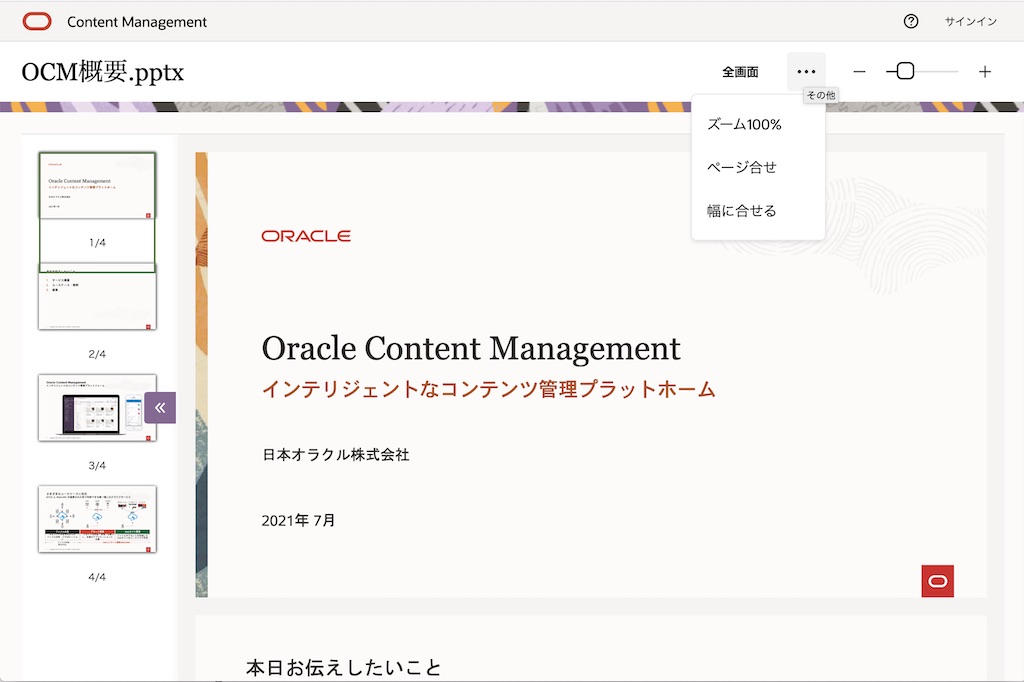Click the OCM概要.pptx file title
This screenshot has height=682, width=1024.
pyautogui.click(x=103, y=72)
